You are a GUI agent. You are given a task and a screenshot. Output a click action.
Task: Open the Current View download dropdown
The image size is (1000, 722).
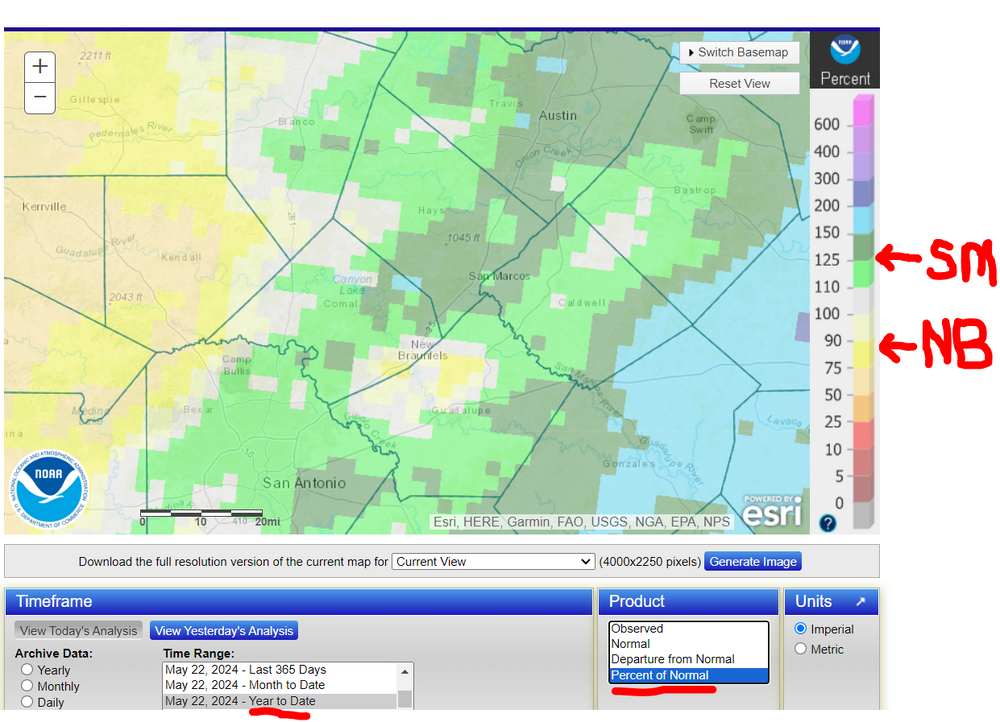(493, 562)
